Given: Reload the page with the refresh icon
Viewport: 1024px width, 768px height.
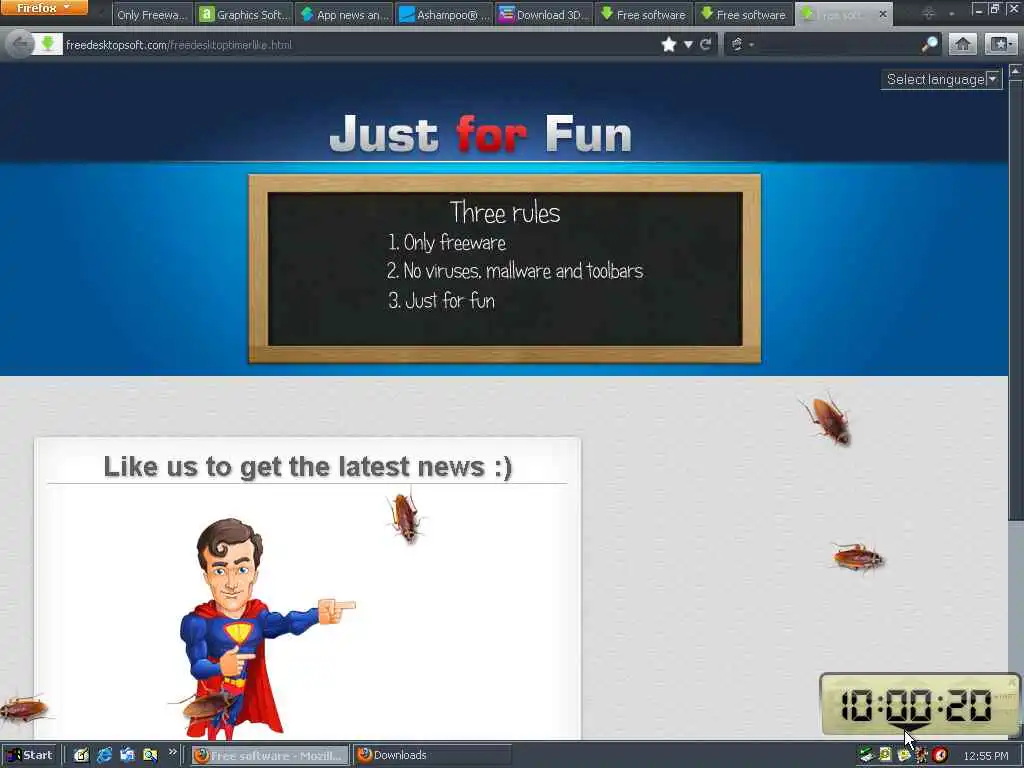Looking at the screenshot, I should 705,44.
